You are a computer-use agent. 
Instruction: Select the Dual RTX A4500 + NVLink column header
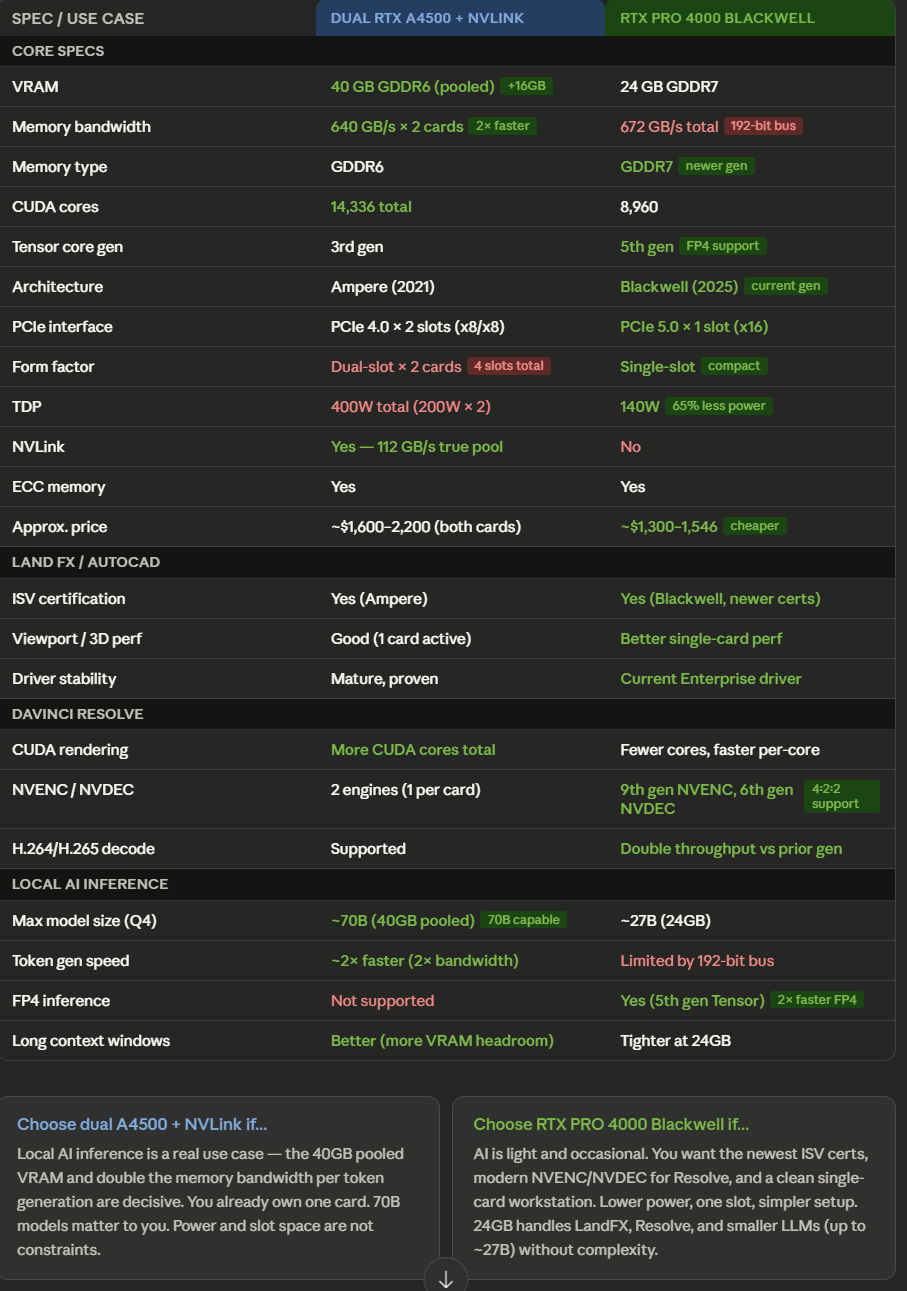[427, 18]
